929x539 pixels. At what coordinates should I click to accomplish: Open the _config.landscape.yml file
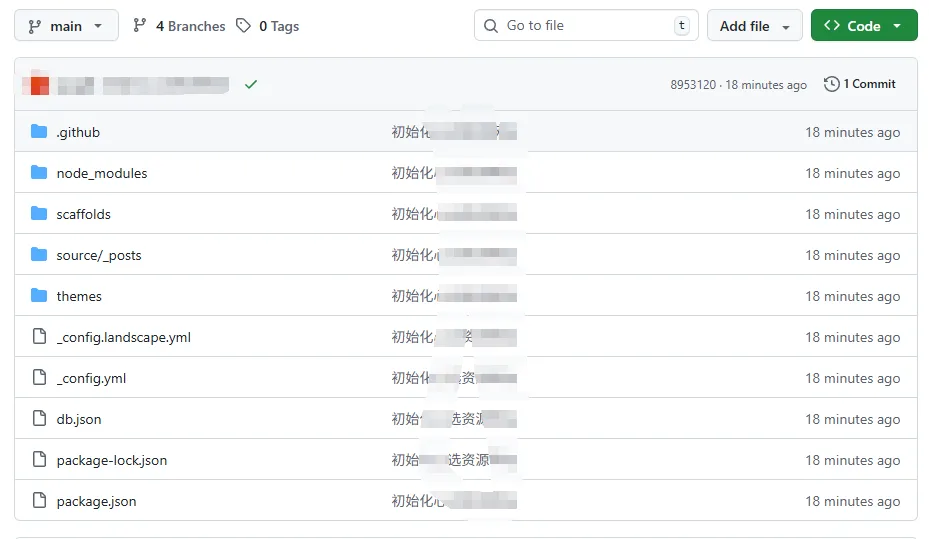123,337
